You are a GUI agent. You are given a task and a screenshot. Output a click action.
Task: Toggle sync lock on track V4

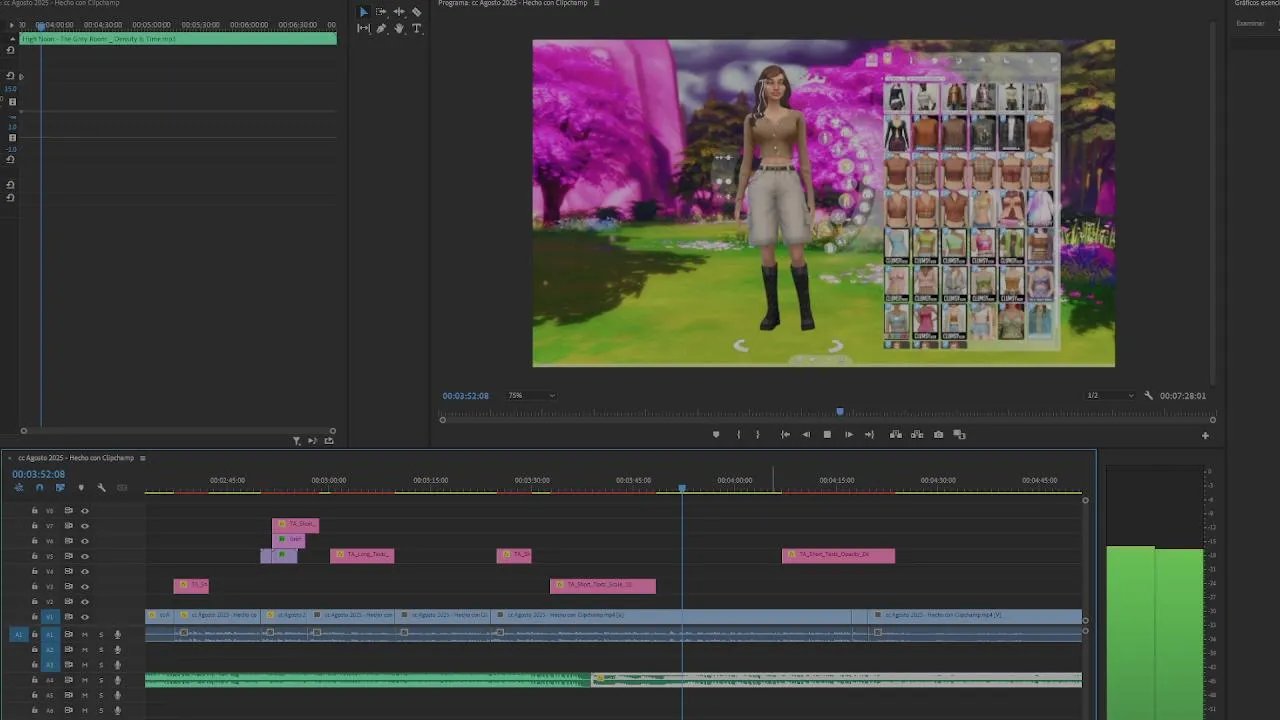pos(68,572)
